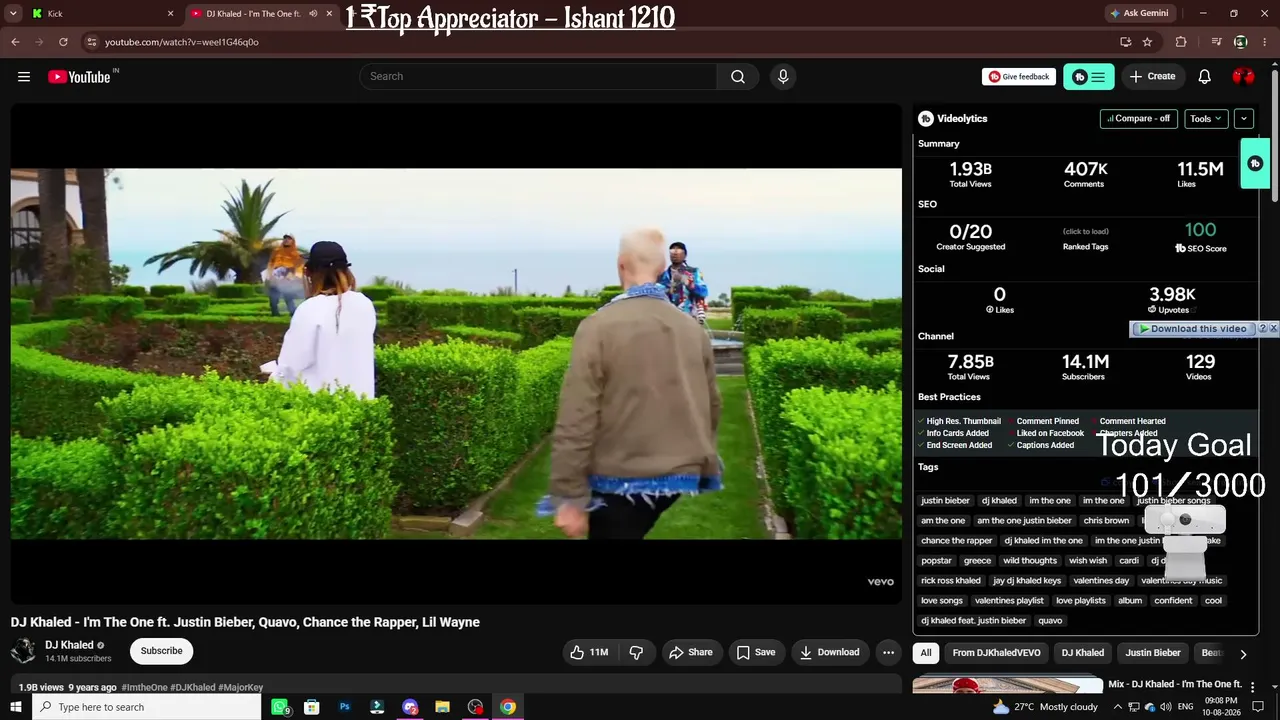This screenshot has width=1280, height=720.
Task: Start voice search with the microphone
Action: pyautogui.click(x=783, y=77)
